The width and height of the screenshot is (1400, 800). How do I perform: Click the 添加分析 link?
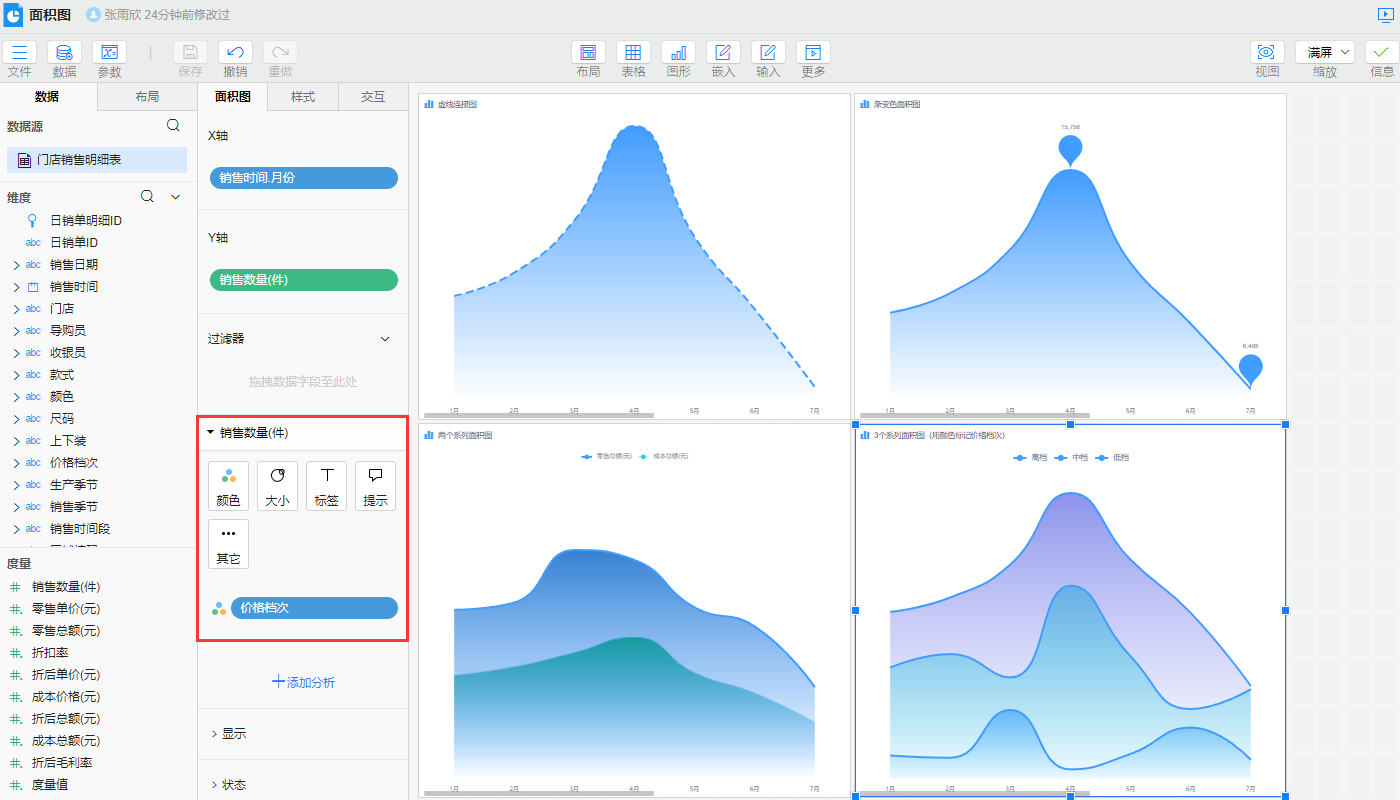pos(303,682)
